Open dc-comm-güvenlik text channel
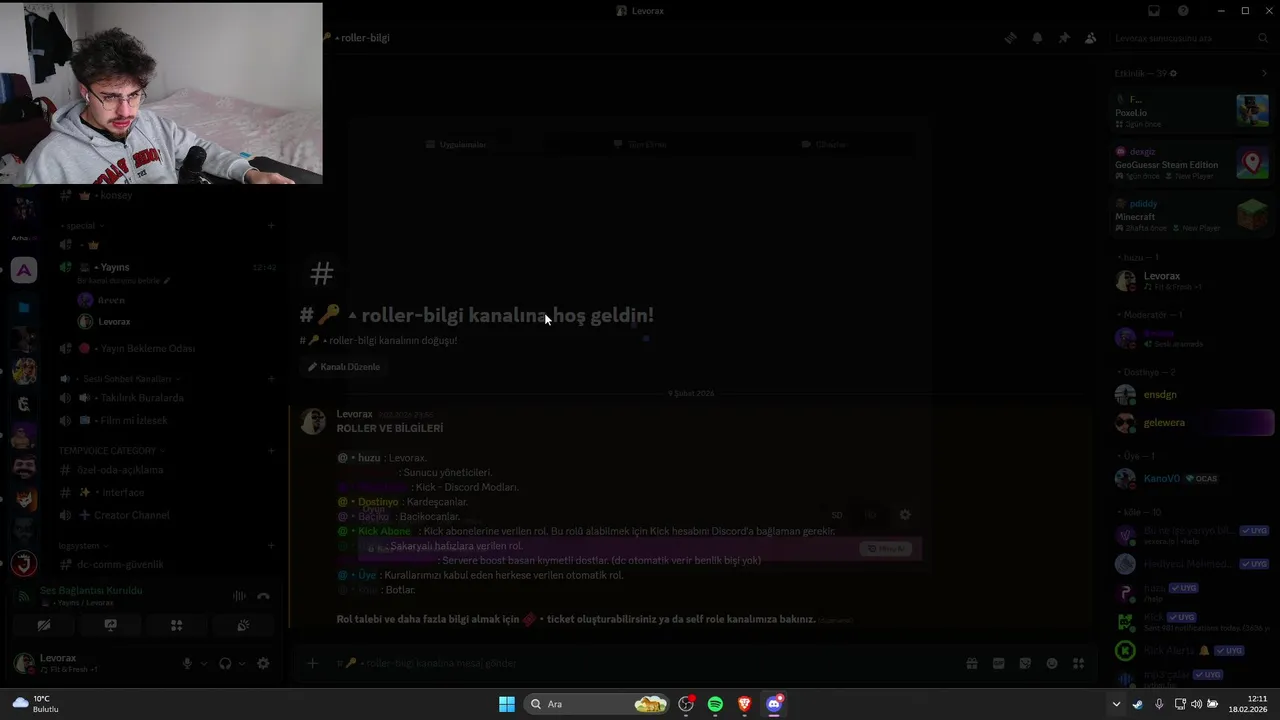The height and width of the screenshot is (720, 1280). coord(166,565)
